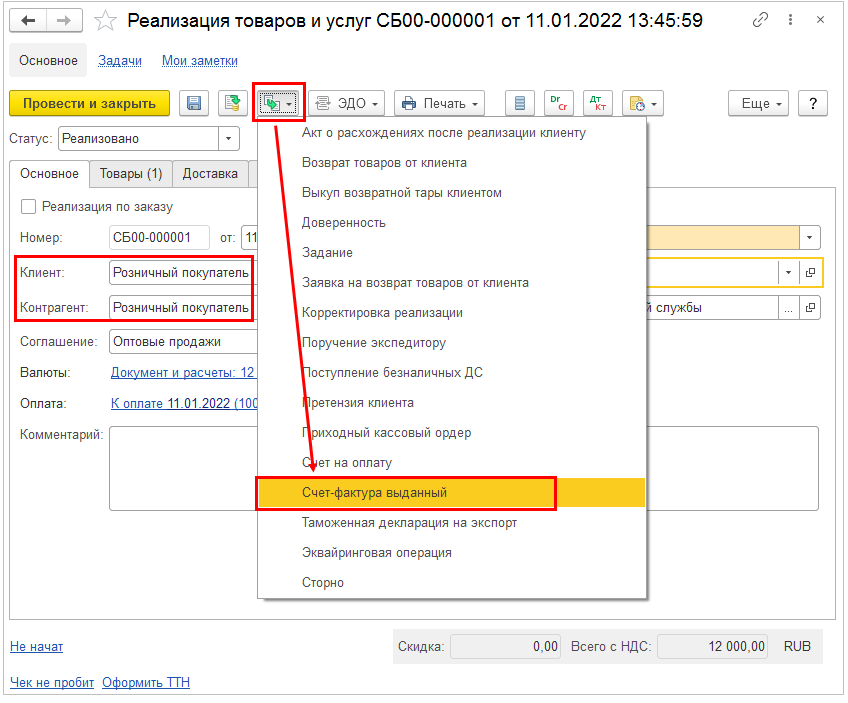This screenshot has height=703, width=848.
Task: Post the document with the green arrow icon
Action: 233,103
